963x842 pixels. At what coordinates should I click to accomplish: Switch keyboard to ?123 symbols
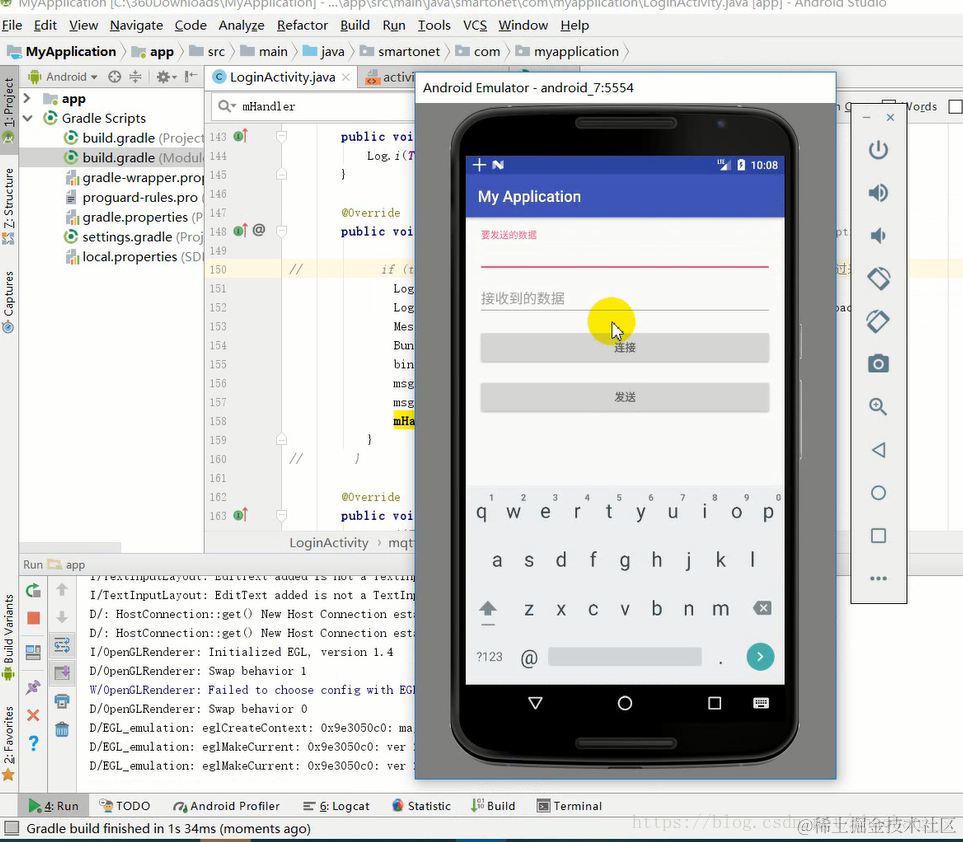(489, 657)
